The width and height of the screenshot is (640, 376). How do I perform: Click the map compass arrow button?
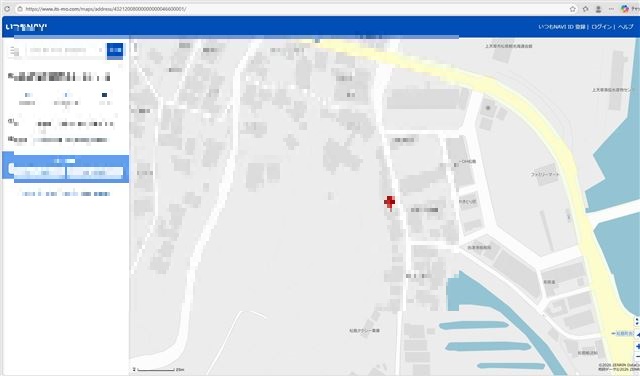pos(637,335)
